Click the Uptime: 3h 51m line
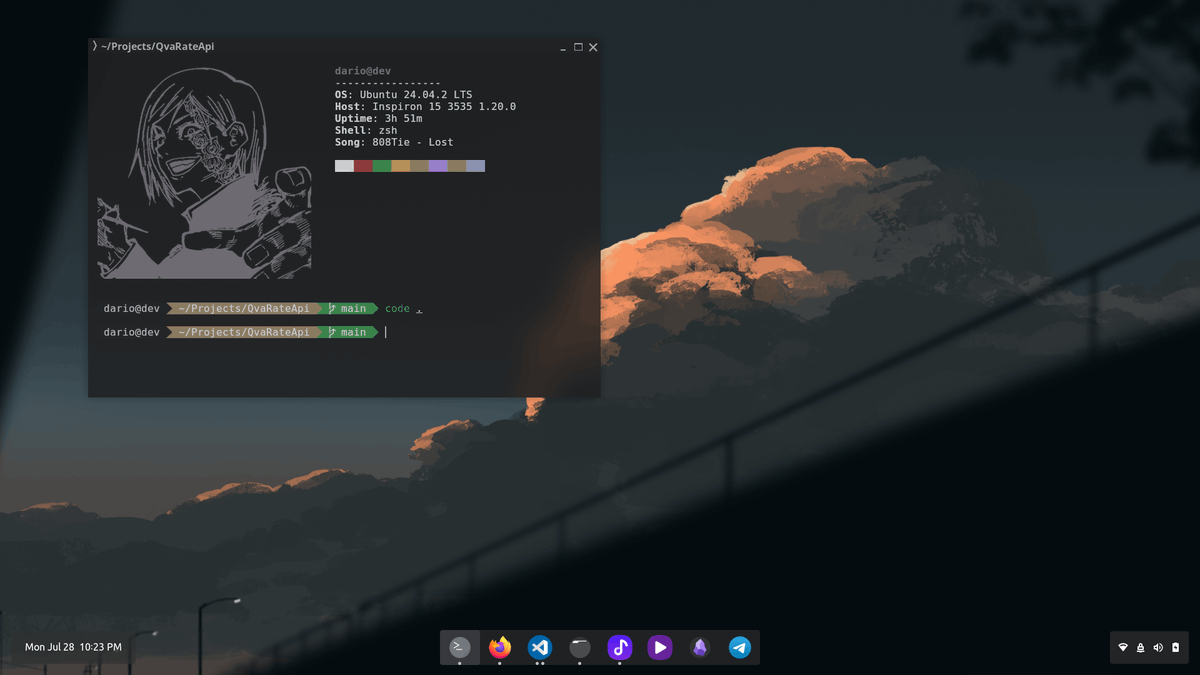Screen dimensions: 1200x675 (378, 119)
